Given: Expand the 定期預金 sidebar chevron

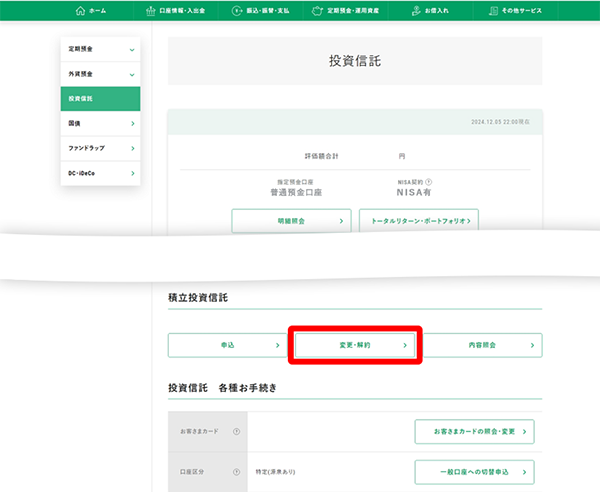Looking at the screenshot, I should pyautogui.click(x=132, y=50).
